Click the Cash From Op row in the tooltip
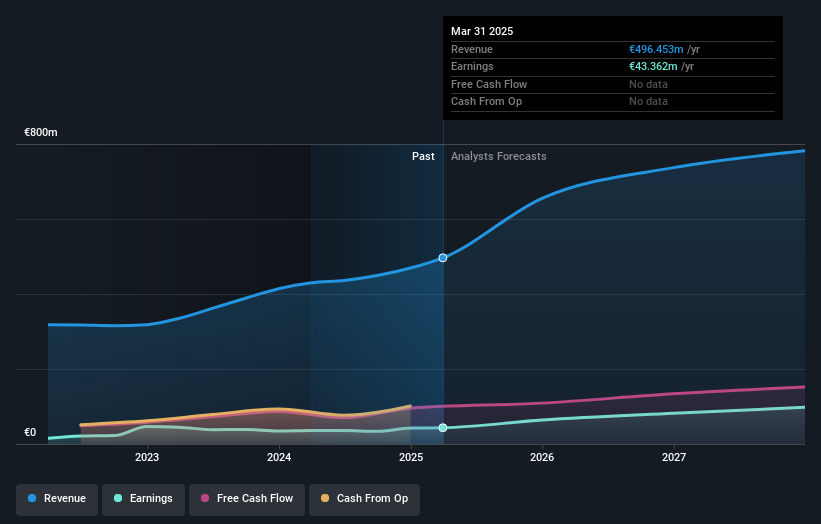The image size is (821, 524). (x=613, y=102)
